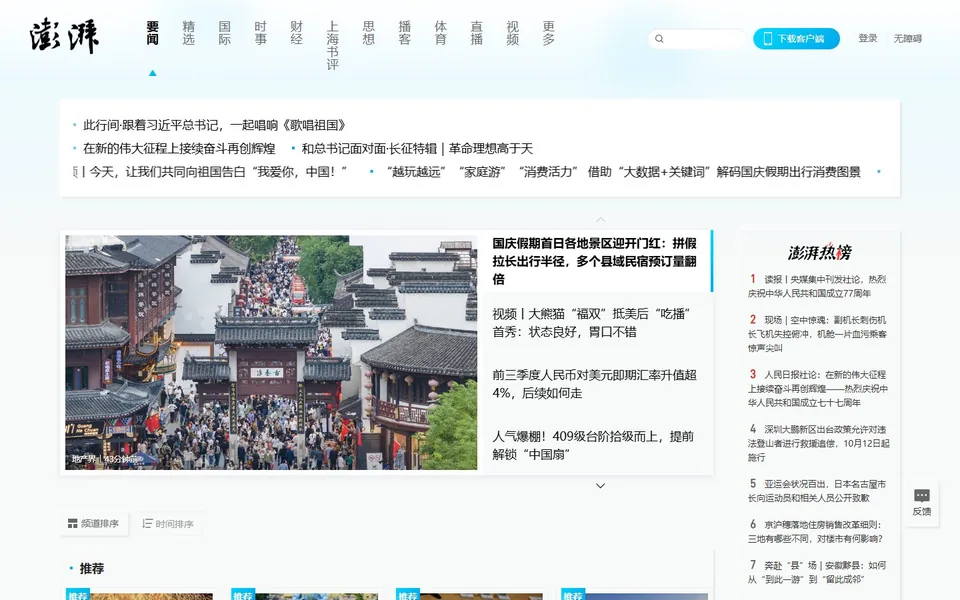The width and height of the screenshot is (960, 600).
Task: Open hot list item 6 京沪穗落地住房
Action: tap(816, 531)
